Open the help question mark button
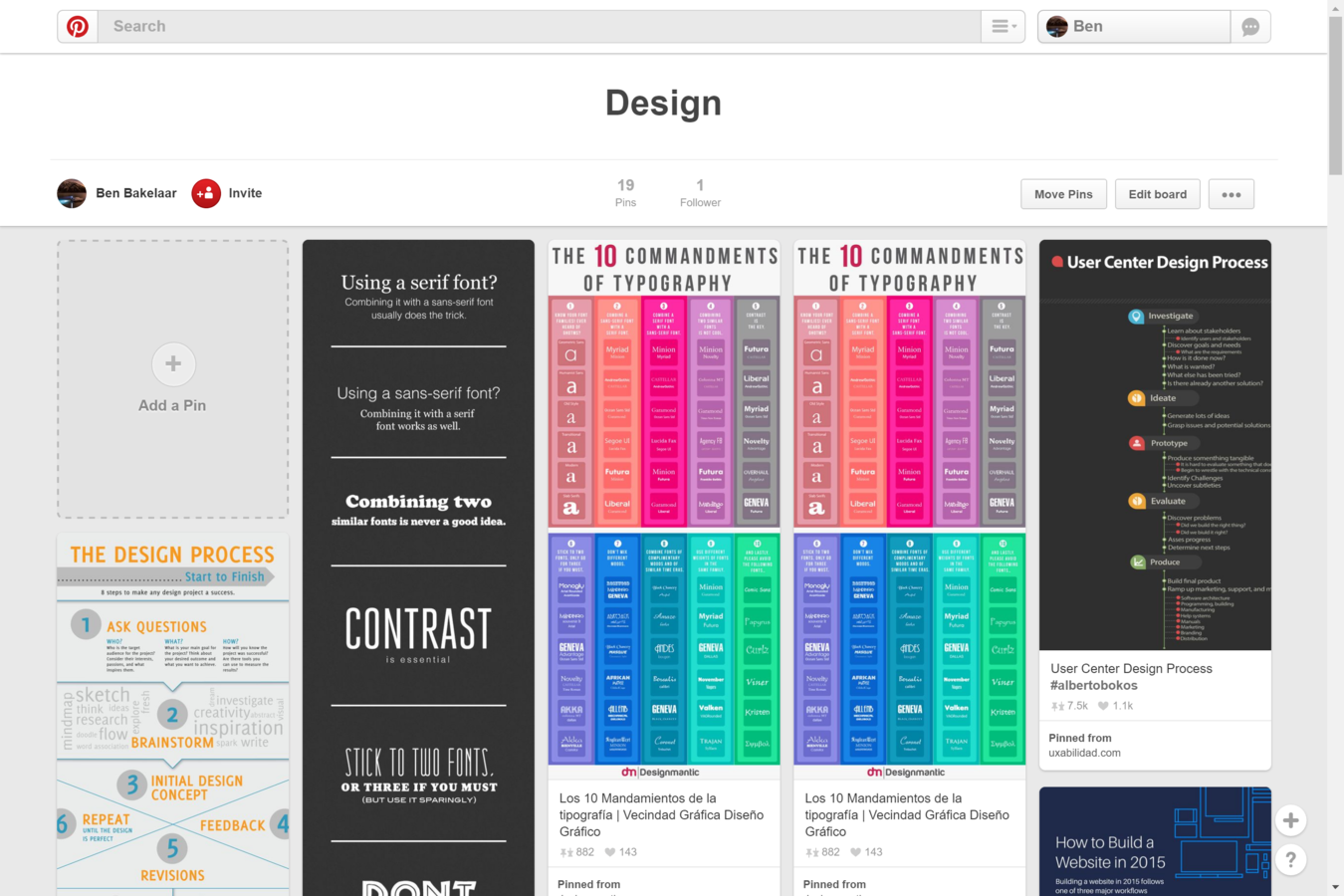Image resolution: width=1344 pixels, height=896 pixels. coord(1290,860)
